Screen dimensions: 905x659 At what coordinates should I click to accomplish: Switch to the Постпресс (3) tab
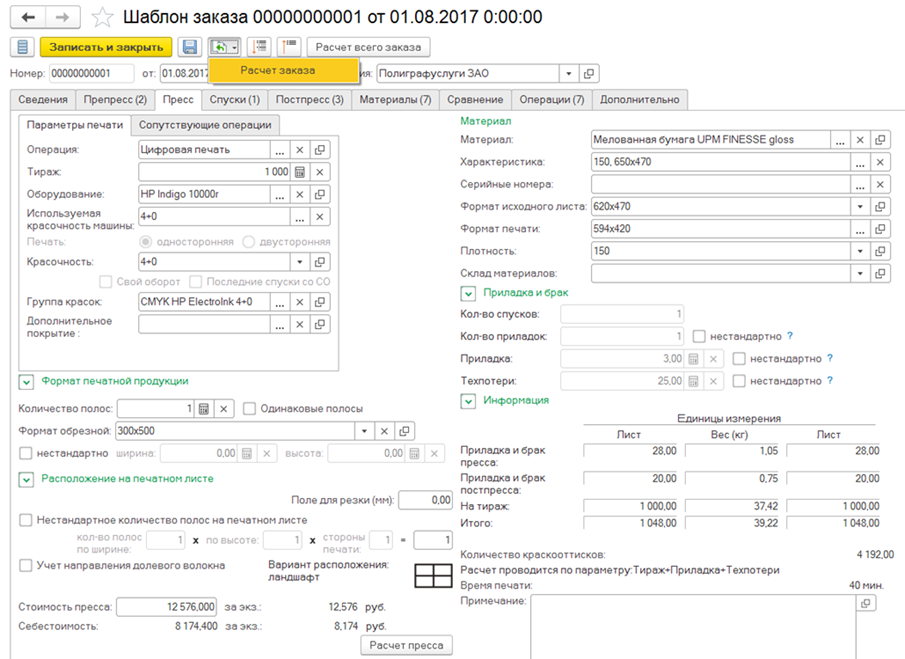(309, 99)
